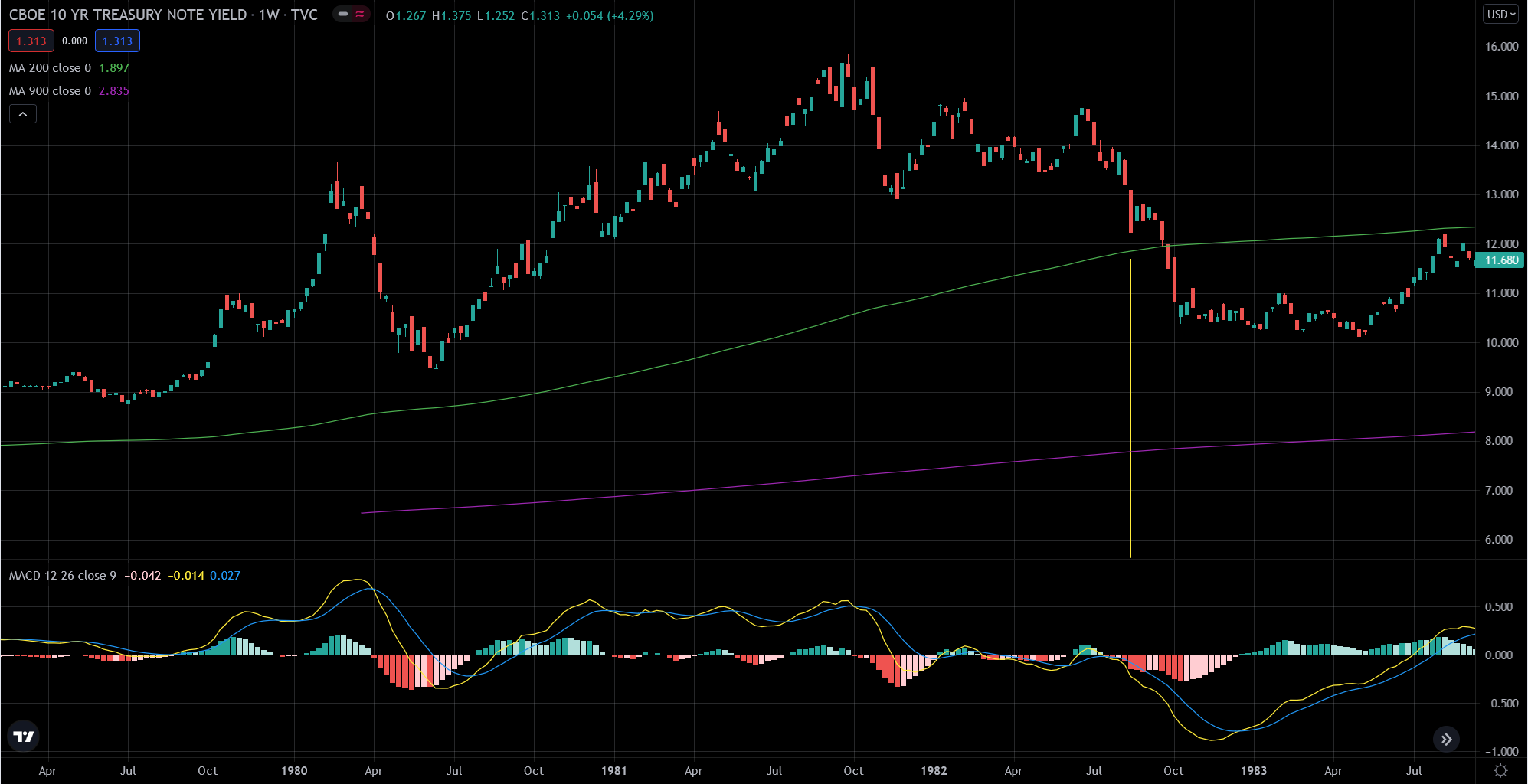Jump to latest bar with double-arrow button
1528x784 pixels.
coord(1446,739)
